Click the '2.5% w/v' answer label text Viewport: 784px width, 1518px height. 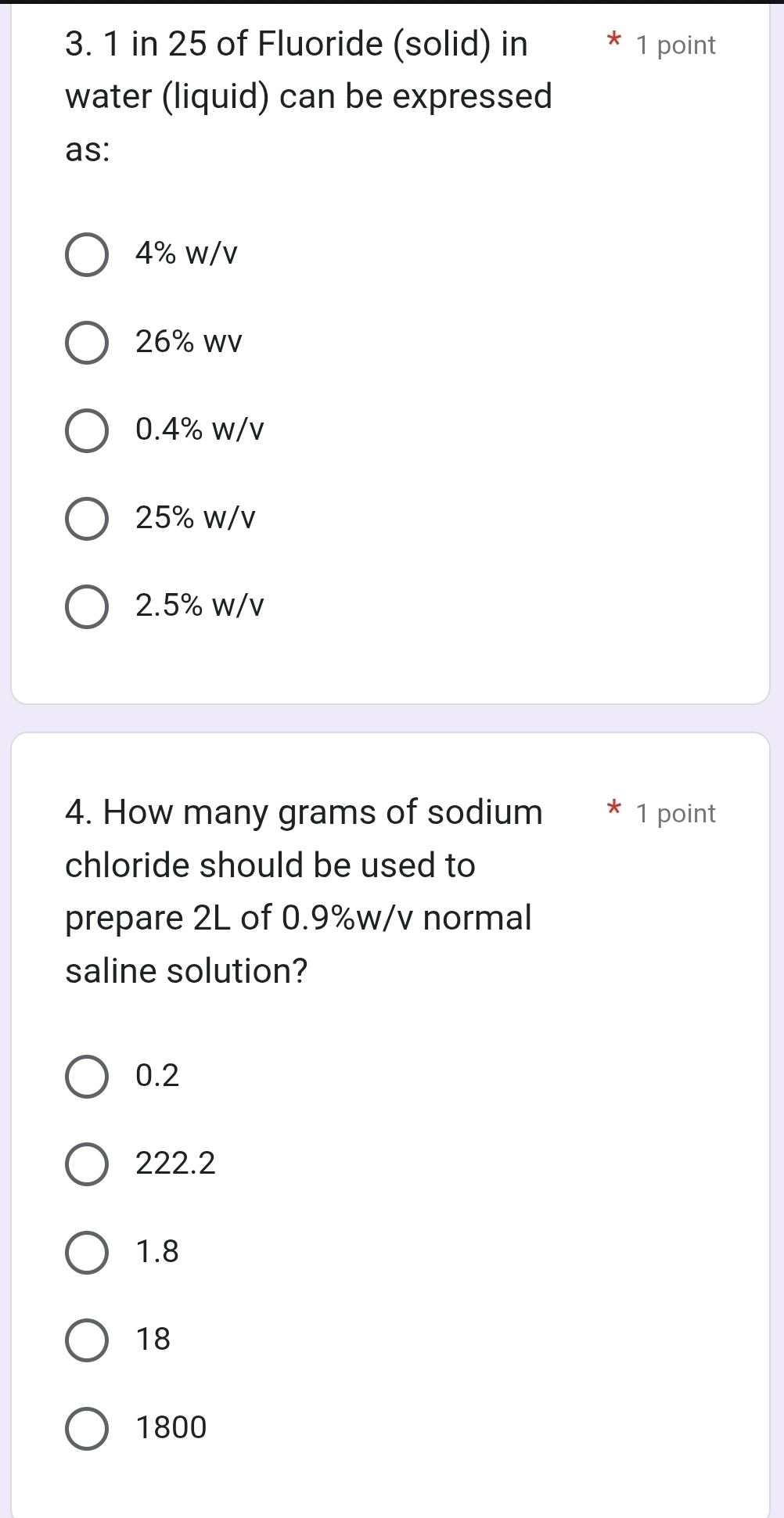tap(200, 606)
